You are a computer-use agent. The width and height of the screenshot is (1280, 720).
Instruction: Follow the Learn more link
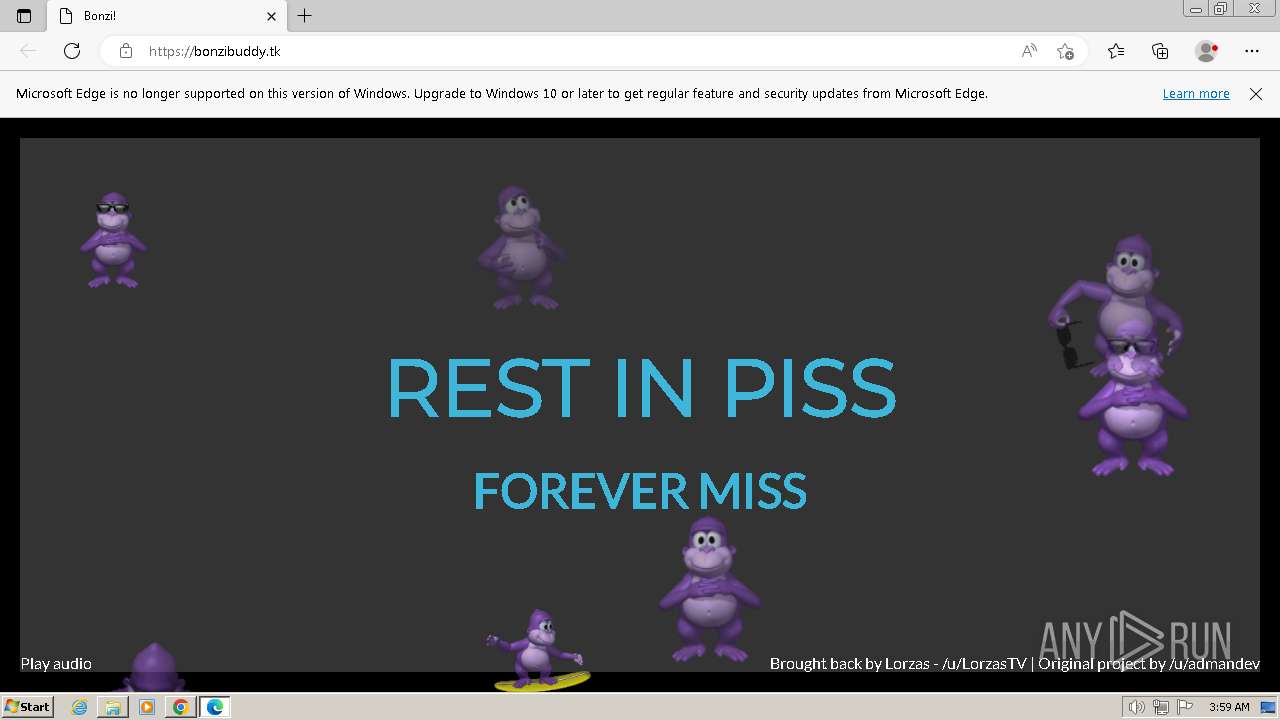(1196, 94)
